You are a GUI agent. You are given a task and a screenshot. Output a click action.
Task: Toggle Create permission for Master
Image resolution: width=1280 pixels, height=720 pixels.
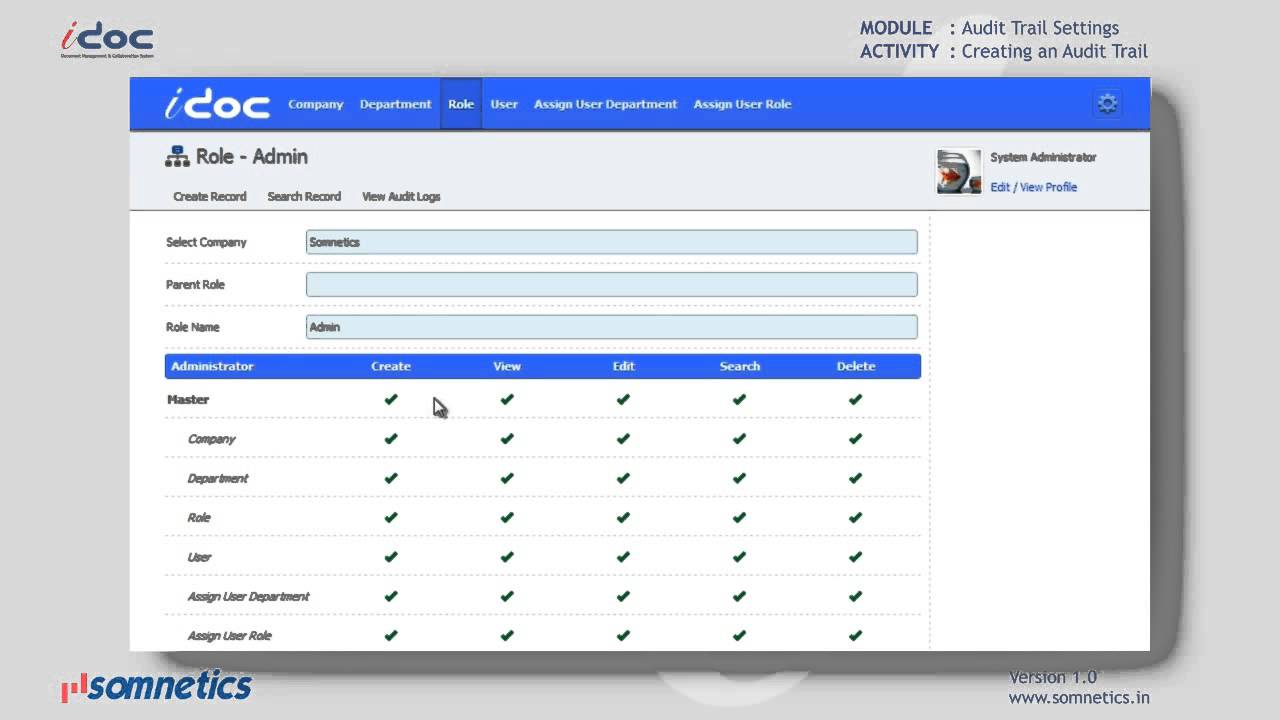pos(391,399)
